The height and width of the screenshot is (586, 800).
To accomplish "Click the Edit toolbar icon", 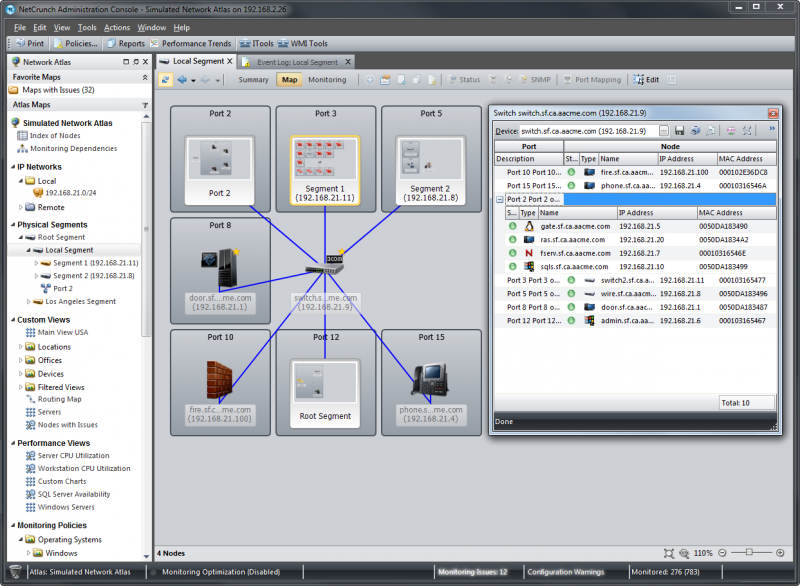I will 646,80.
